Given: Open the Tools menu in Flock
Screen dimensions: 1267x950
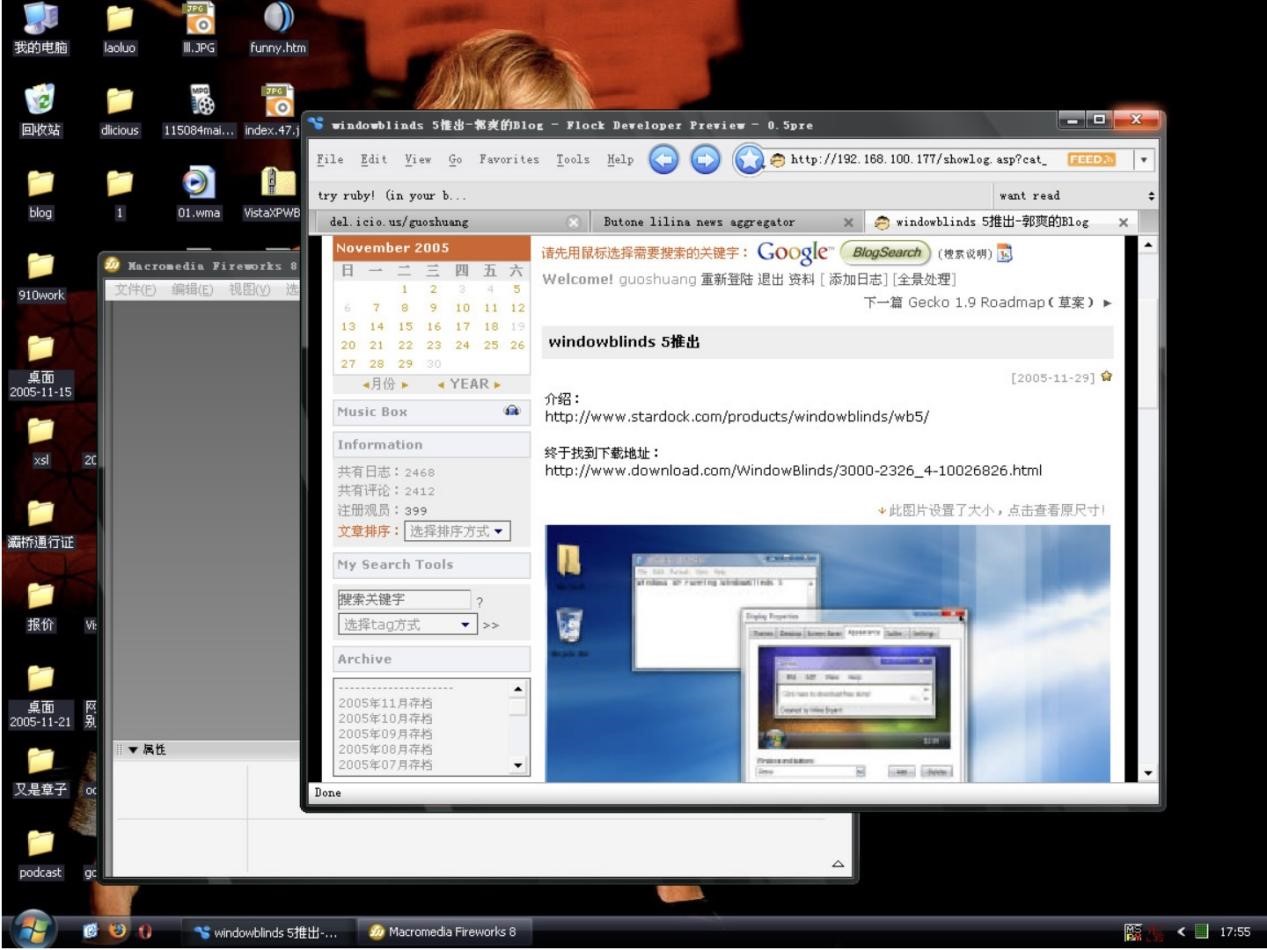Looking at the screenshot, I should pos(572,159).
